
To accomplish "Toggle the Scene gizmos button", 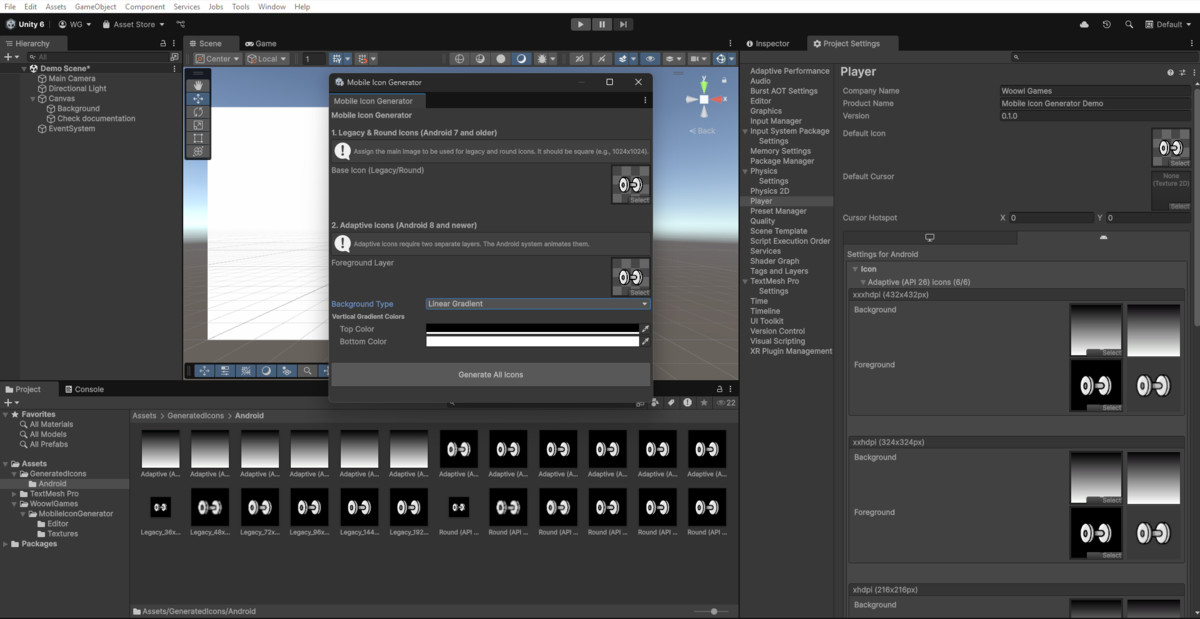I will point(721,59).
